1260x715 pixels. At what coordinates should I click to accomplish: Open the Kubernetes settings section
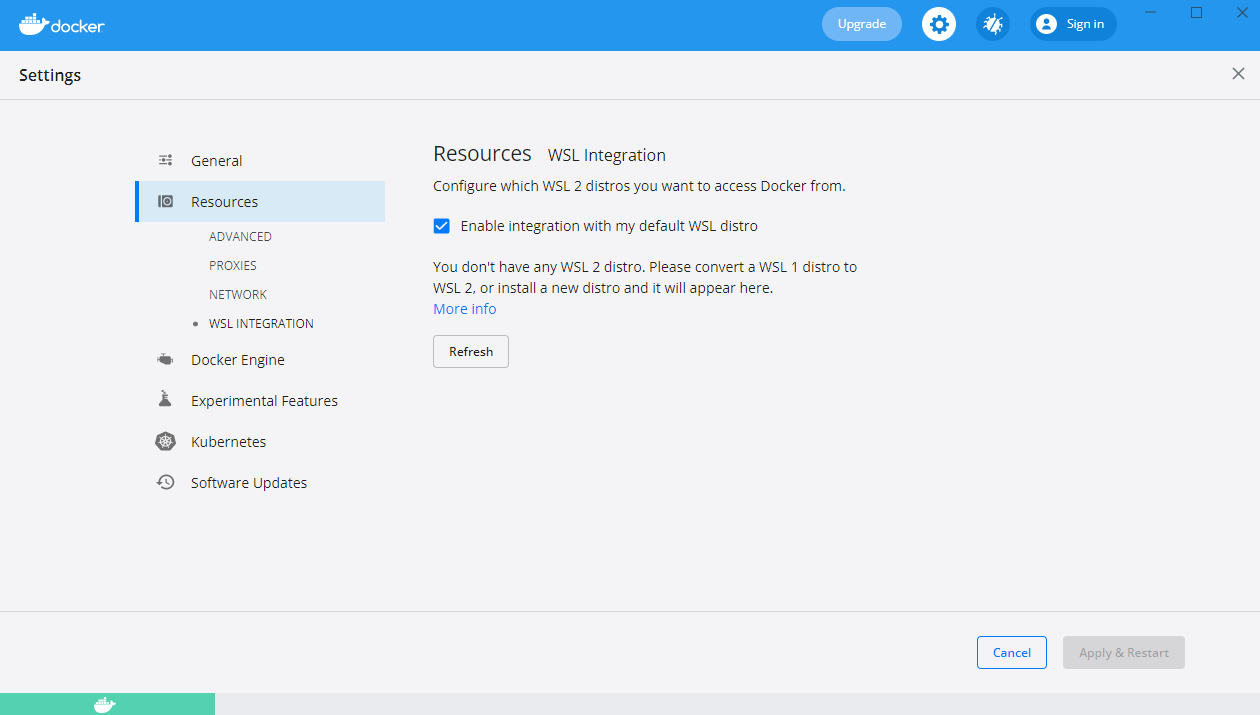(x=260, y=441)
